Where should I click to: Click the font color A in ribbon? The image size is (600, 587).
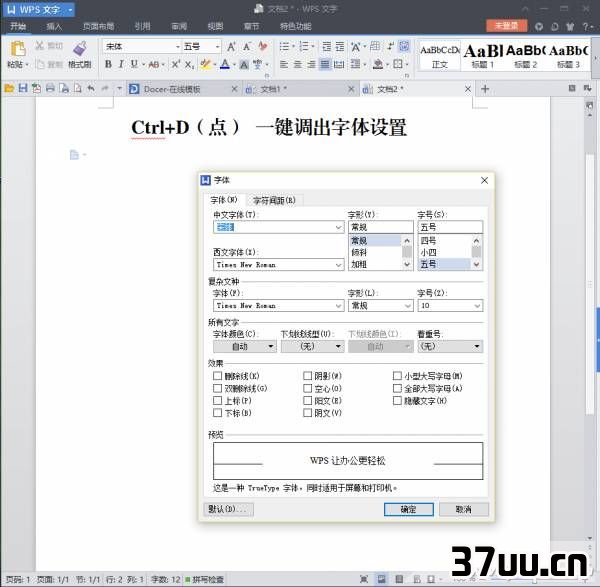click(225, 64)
